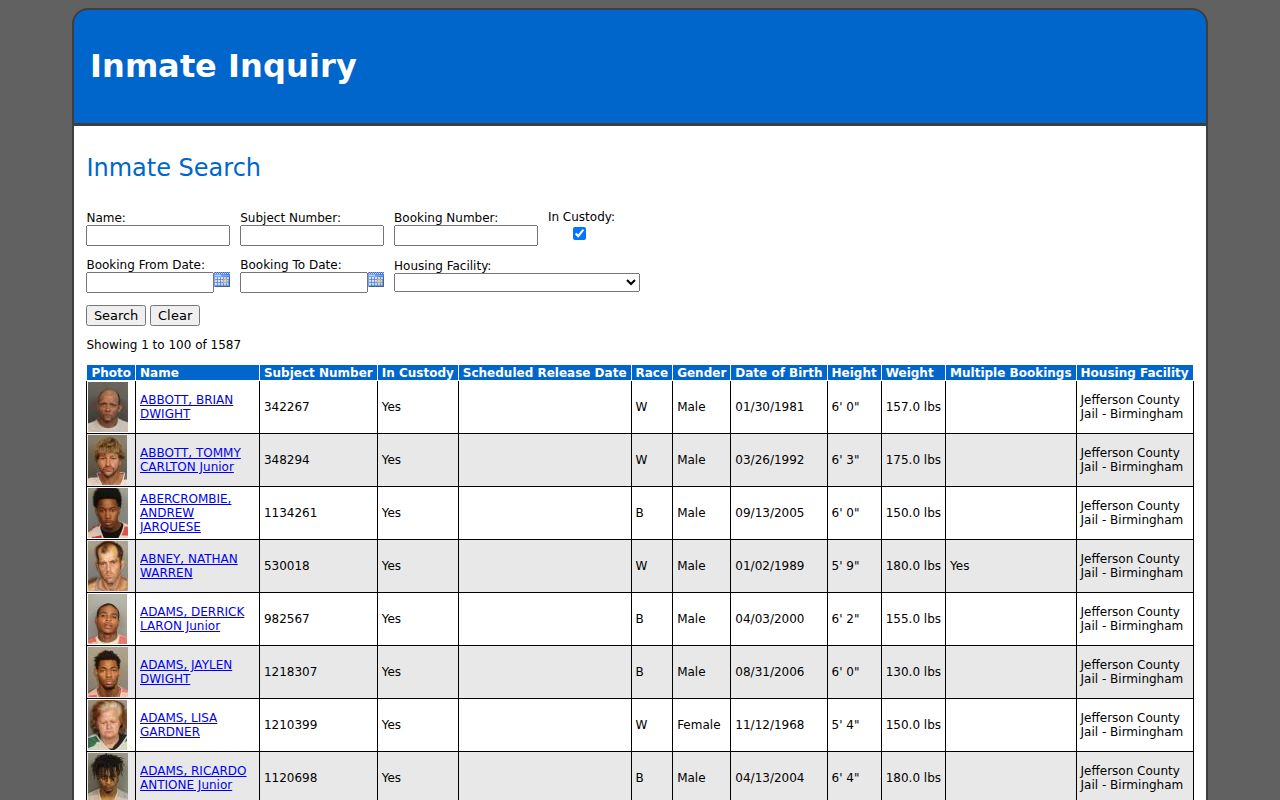Click the photo thumbnail for Derrick Laron Adams
The image size is (1280, 800).
pos(108,619)
